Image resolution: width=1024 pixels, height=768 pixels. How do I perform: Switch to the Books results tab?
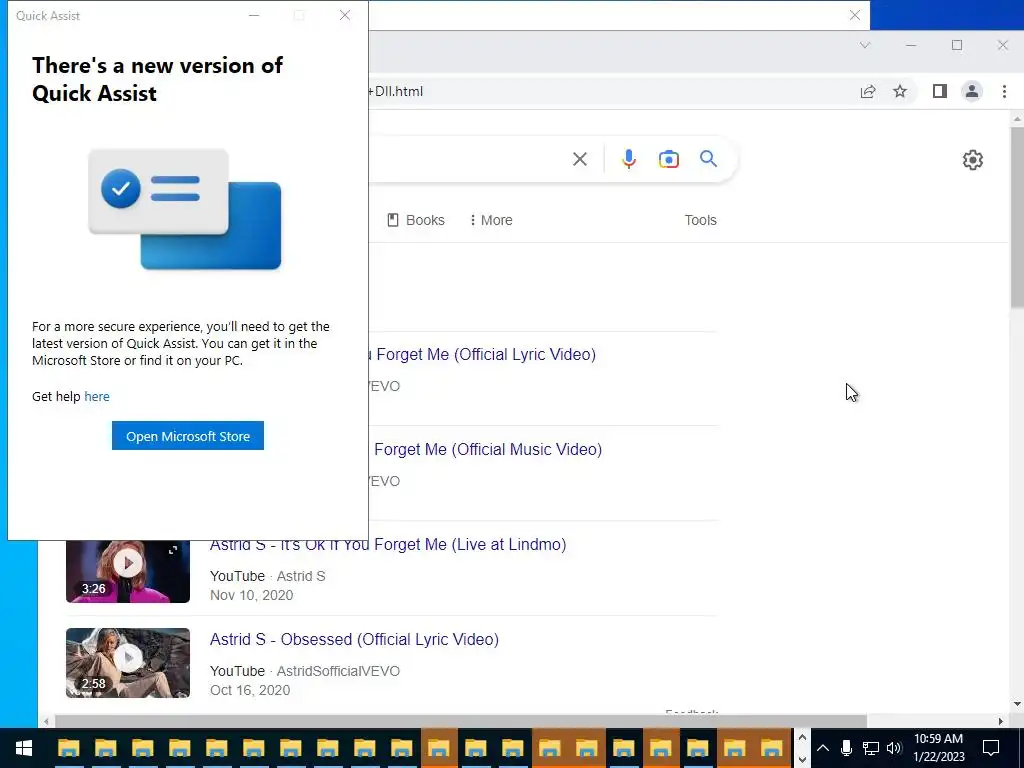pyautogui.click(x=416, y=220)
